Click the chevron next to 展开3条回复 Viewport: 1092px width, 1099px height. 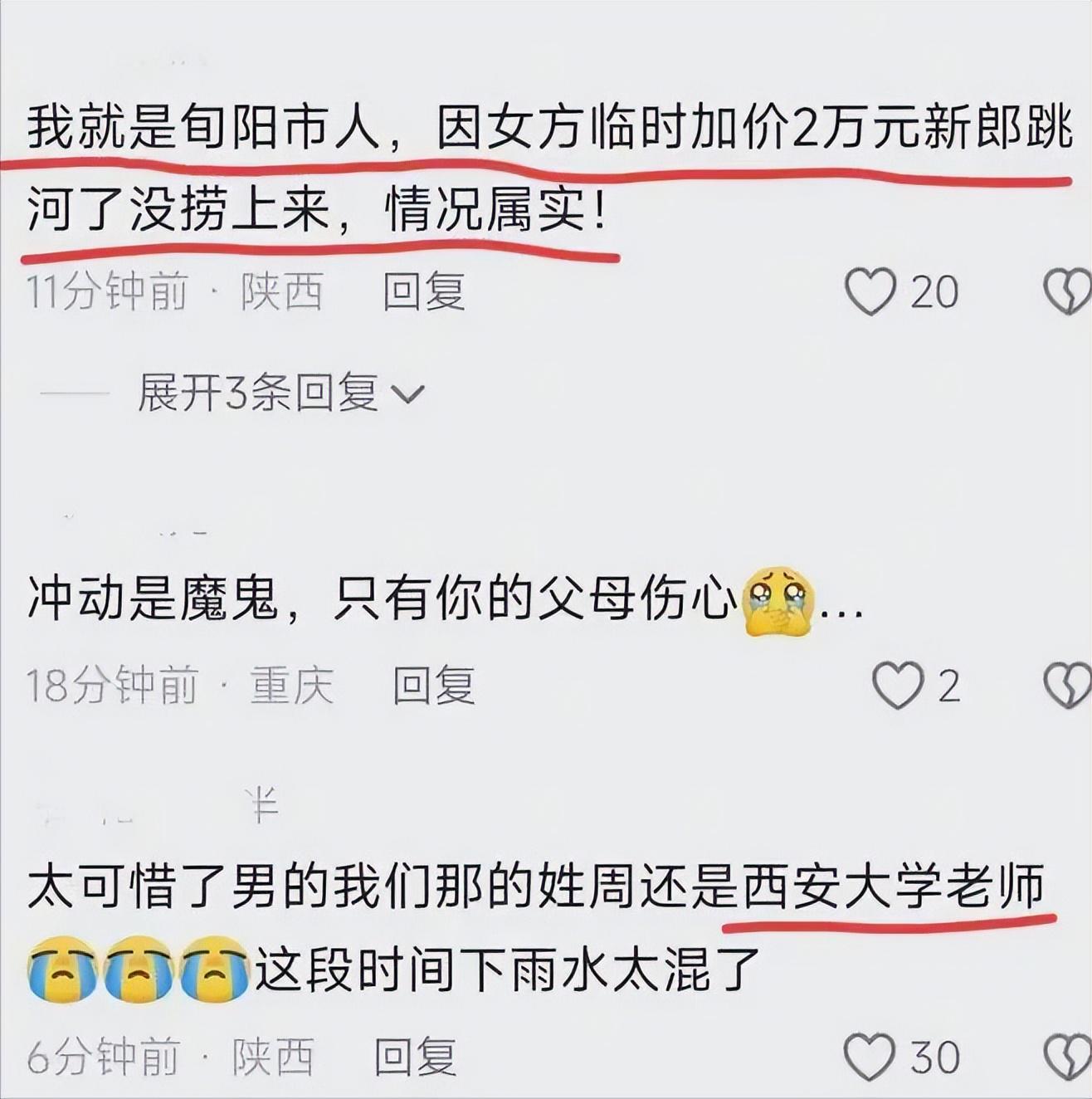point(407,394)
